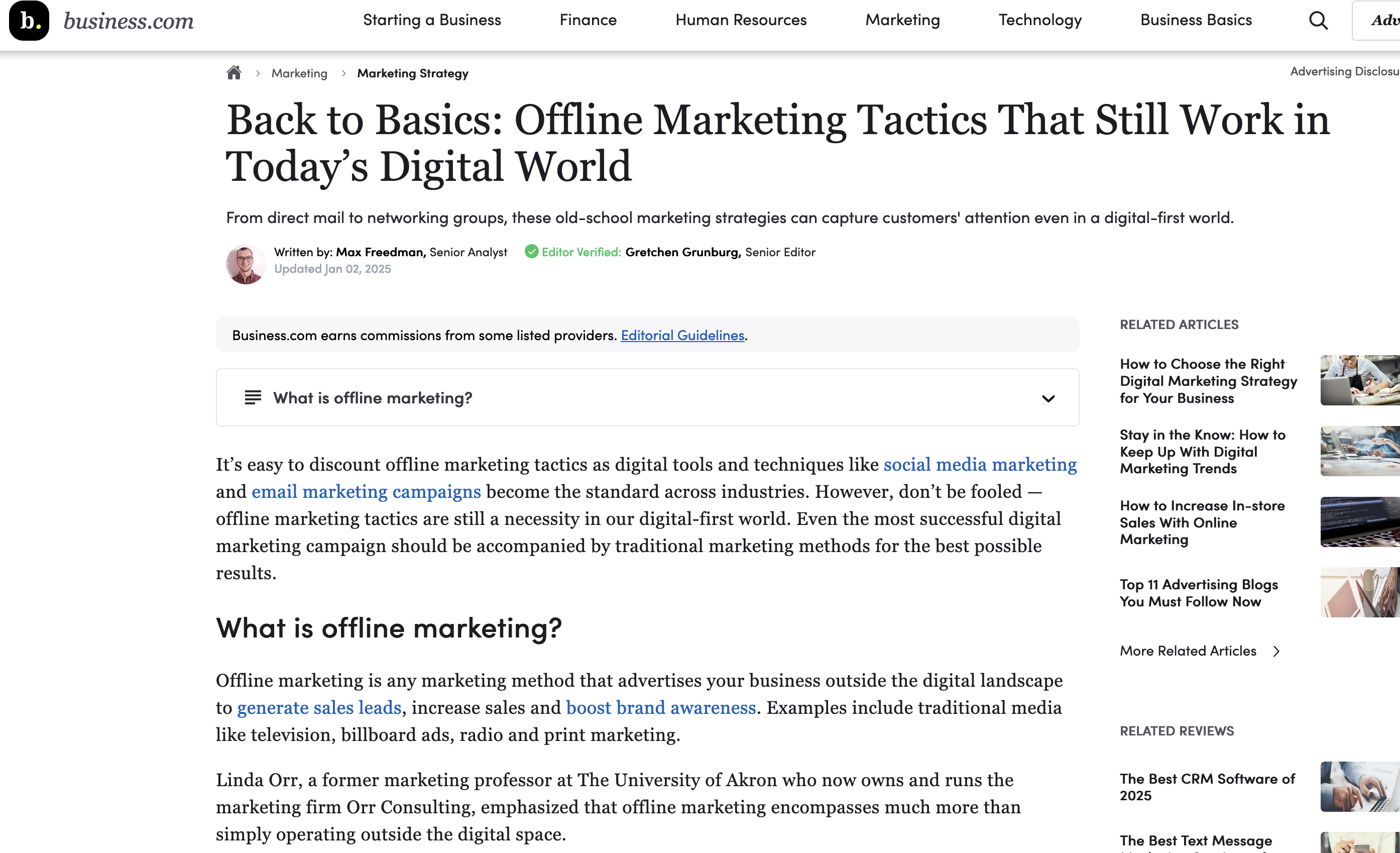
Task: Open the Editorial Guidelines link
Action: pyautogui.click(x=682, y=335)
